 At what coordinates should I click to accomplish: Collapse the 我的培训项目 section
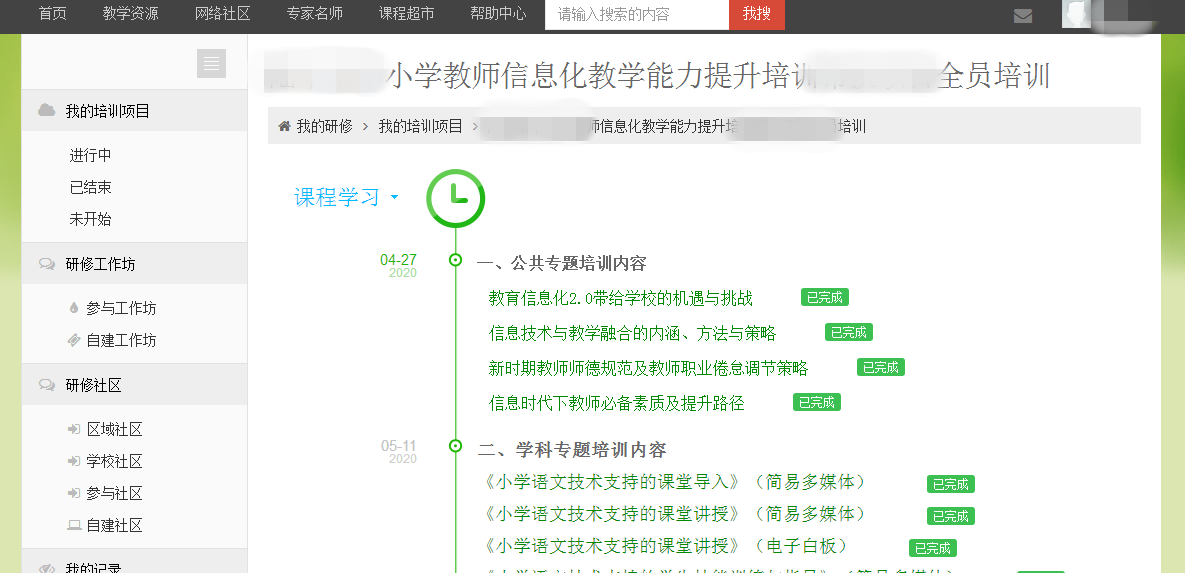[x=108, y=111]
